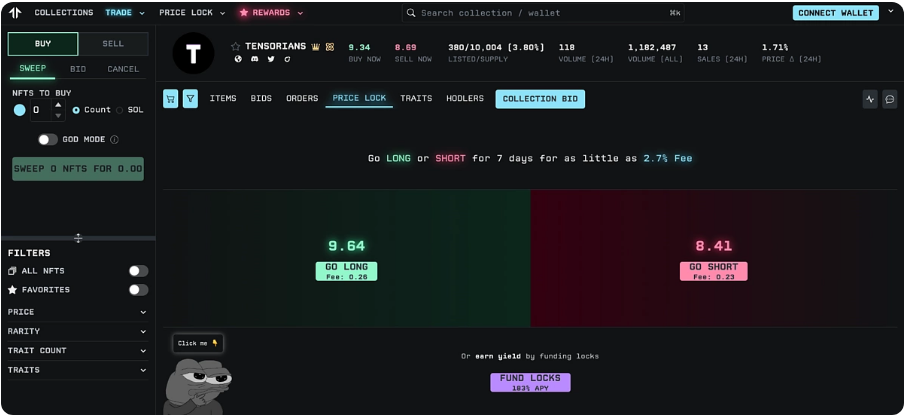Click the NFTs to buy number field

pyautogui.click(x=42, y=110)
